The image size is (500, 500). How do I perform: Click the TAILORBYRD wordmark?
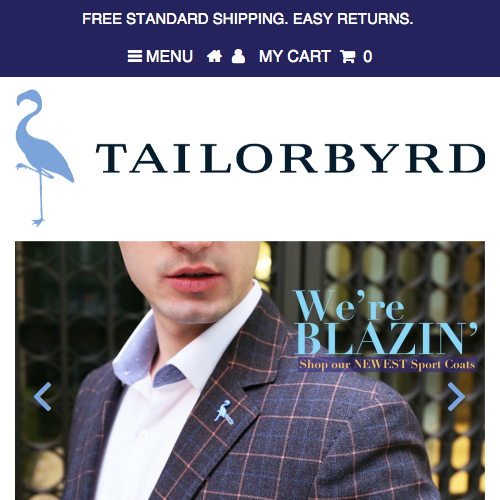(x=290, y=158)
